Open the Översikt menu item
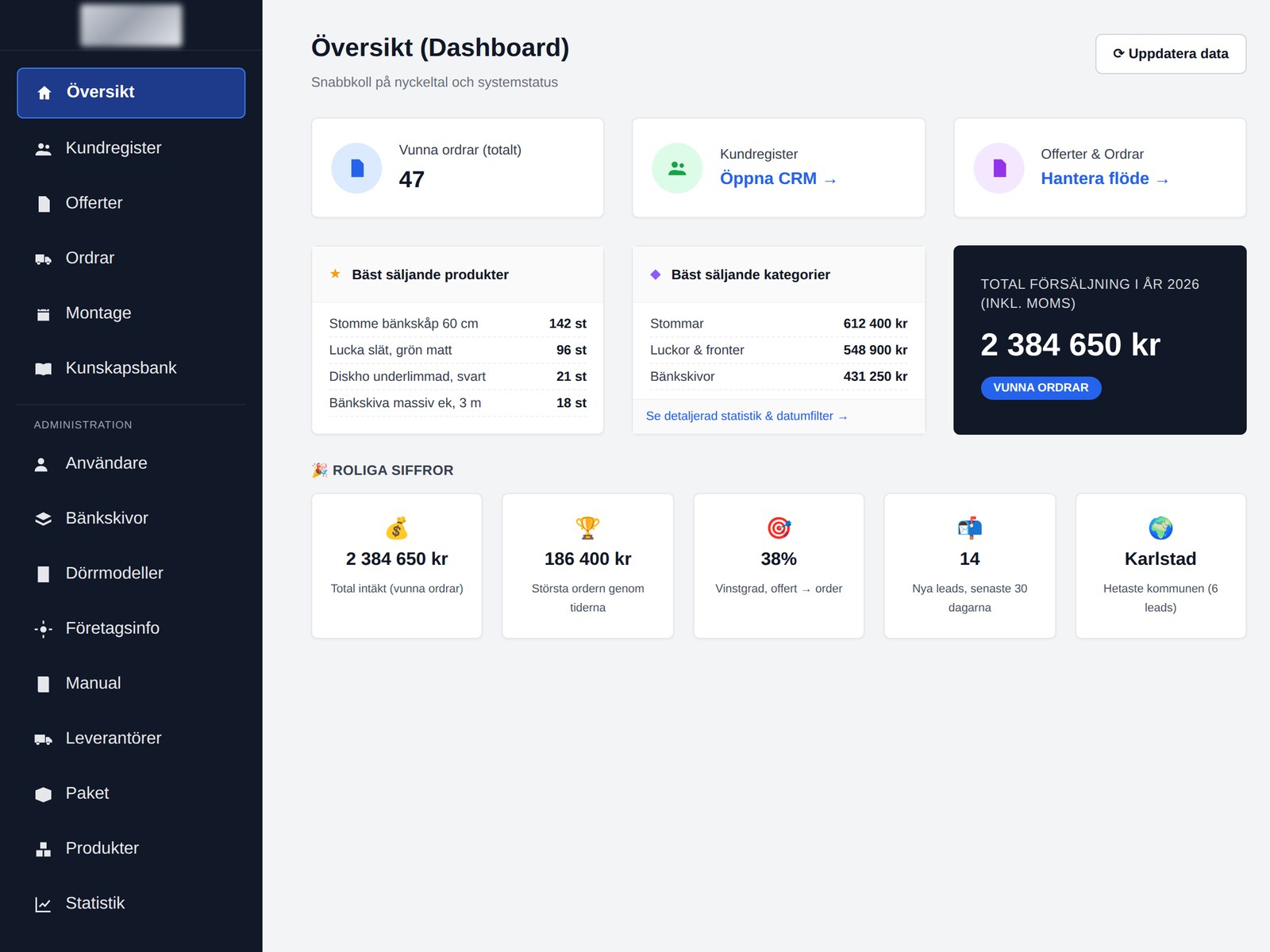Image resolution: width=1270 pixels, height=952 pixels. point(131,93)
